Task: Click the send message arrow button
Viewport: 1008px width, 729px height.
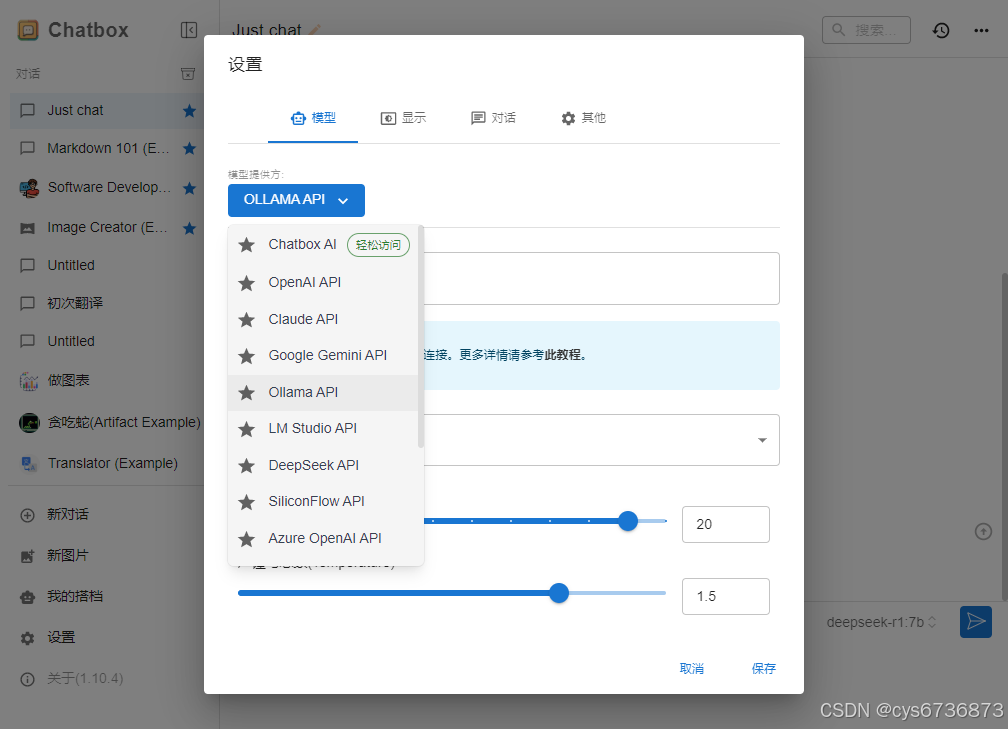Action: (976, 622)
